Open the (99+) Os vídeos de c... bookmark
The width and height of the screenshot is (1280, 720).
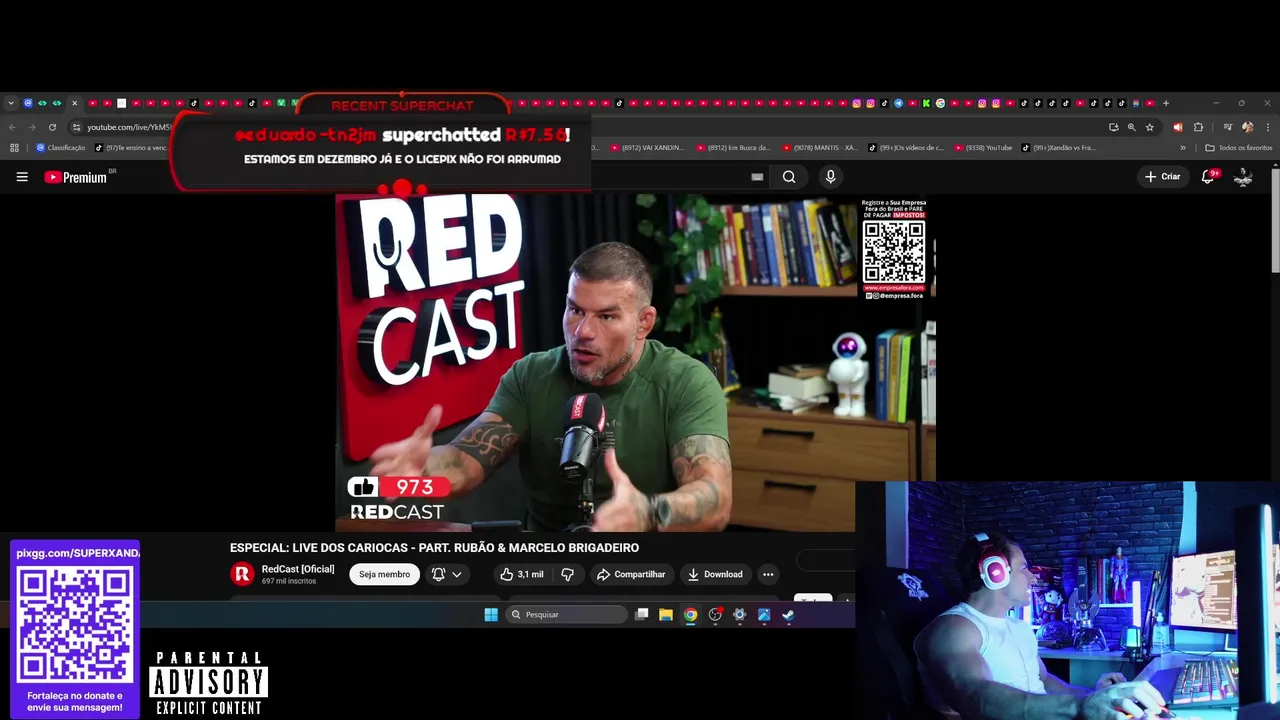(x=906, y=148)
